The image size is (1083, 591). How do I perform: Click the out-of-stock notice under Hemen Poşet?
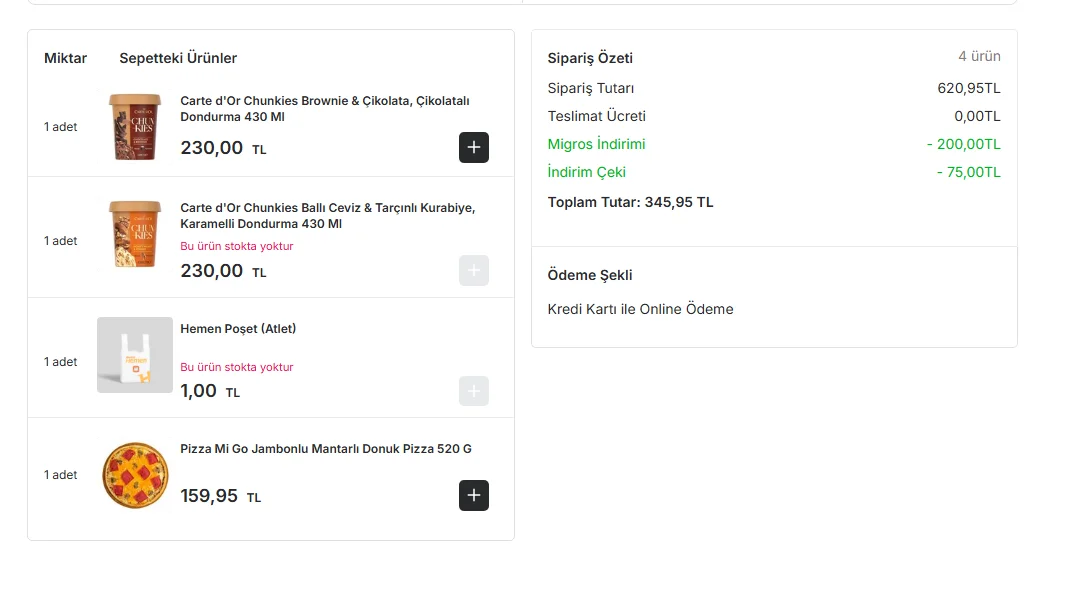point(237,367)
